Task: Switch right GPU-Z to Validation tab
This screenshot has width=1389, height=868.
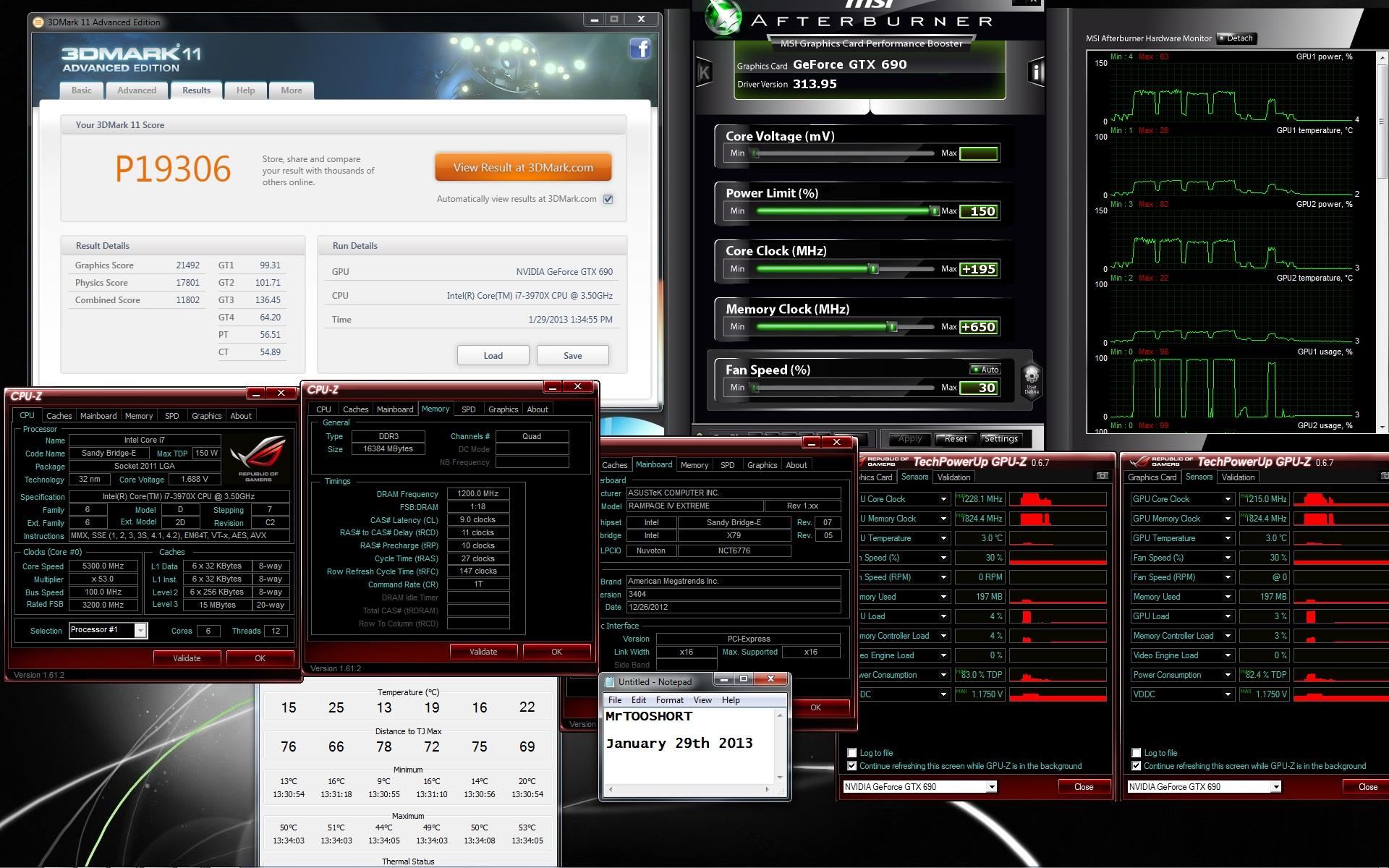Action: tap(1238, 477)
